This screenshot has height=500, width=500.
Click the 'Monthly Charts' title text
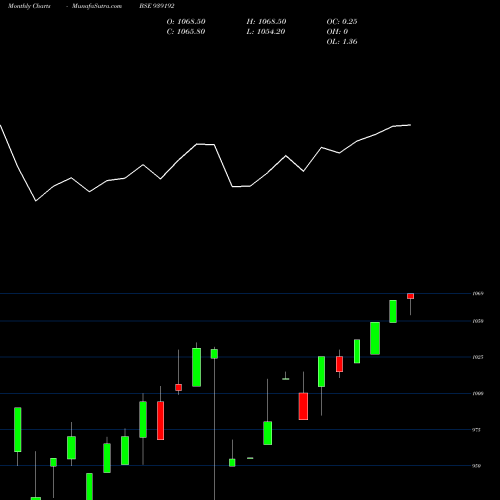pos(29,6)
